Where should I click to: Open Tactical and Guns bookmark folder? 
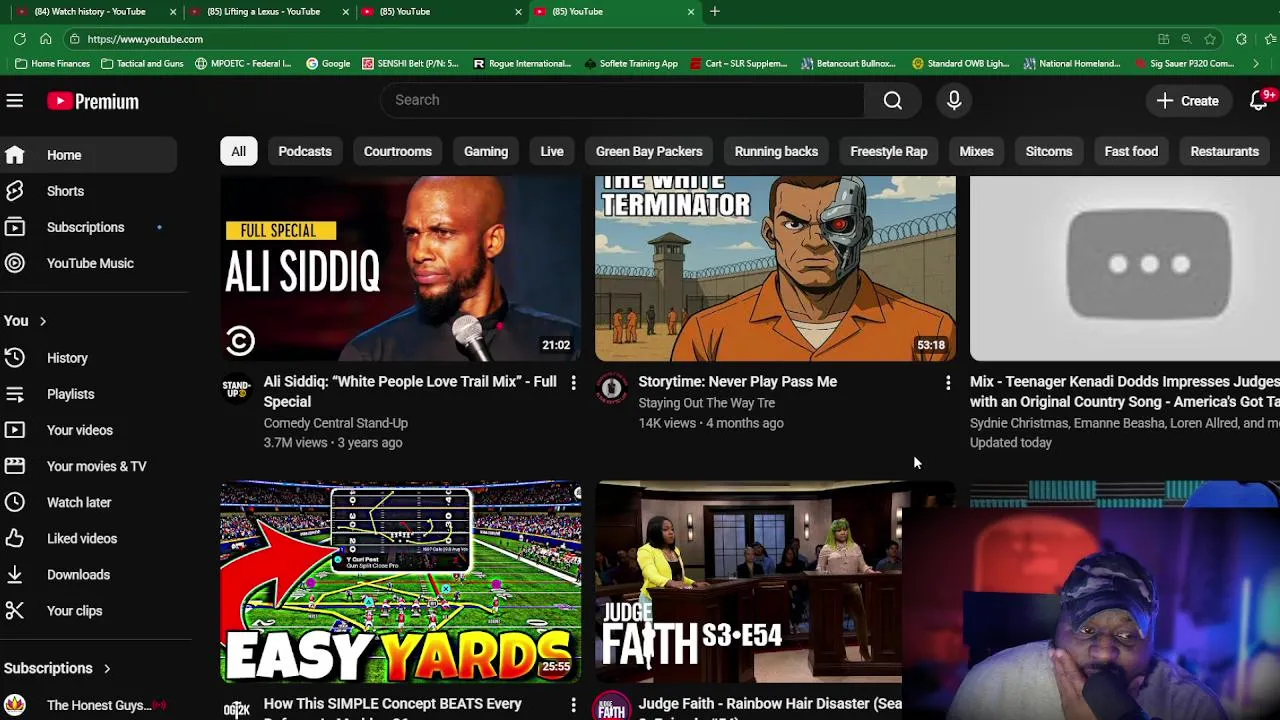click(x=141, y=63)
